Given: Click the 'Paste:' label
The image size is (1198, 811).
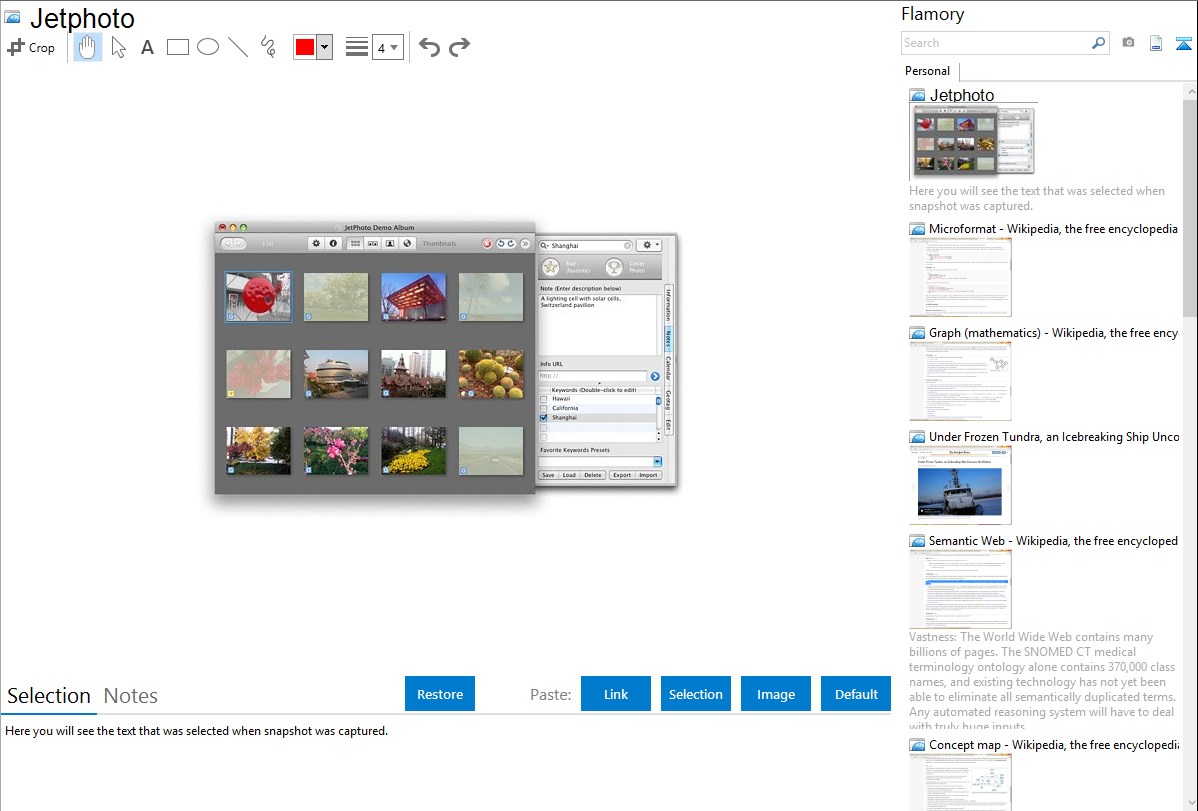Looking at the screenshot, I should (x=550, y=694).
